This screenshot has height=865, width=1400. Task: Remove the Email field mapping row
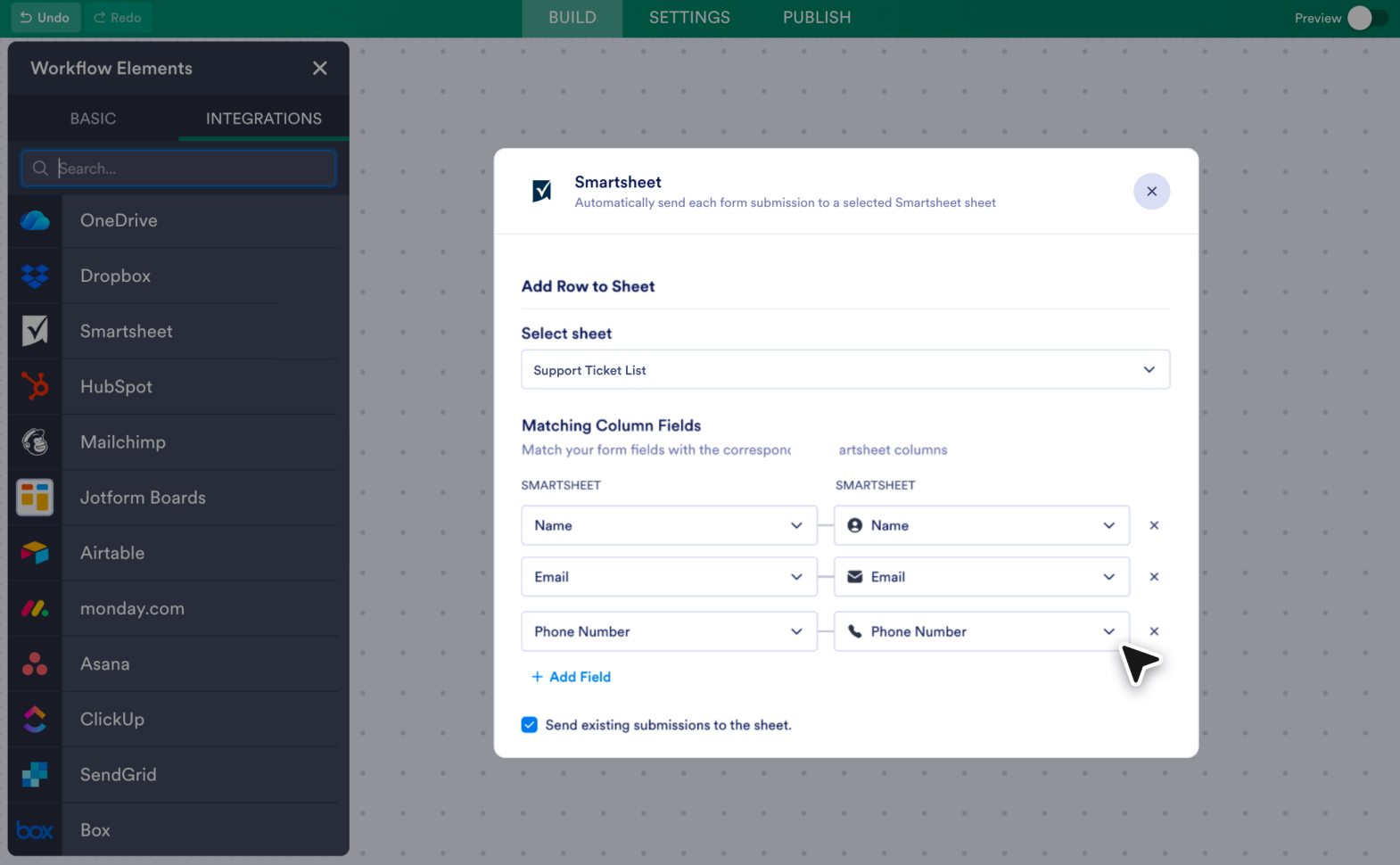1154,577
